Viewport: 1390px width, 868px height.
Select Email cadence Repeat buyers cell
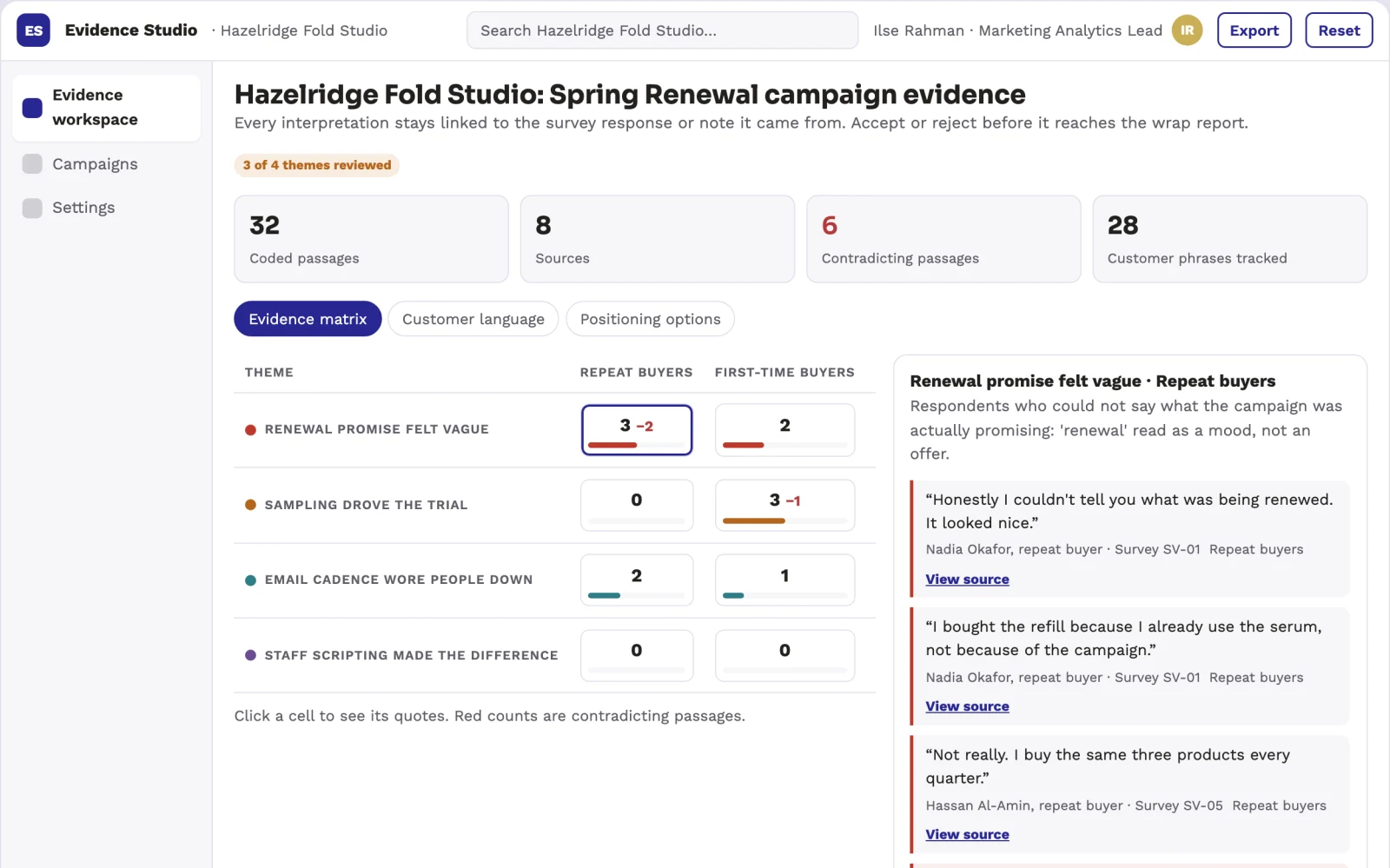[637, 580]
